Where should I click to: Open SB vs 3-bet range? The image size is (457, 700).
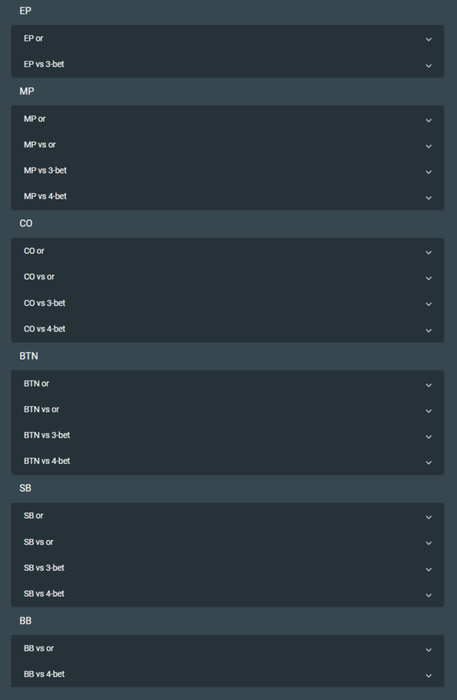(x=227, y=568)
